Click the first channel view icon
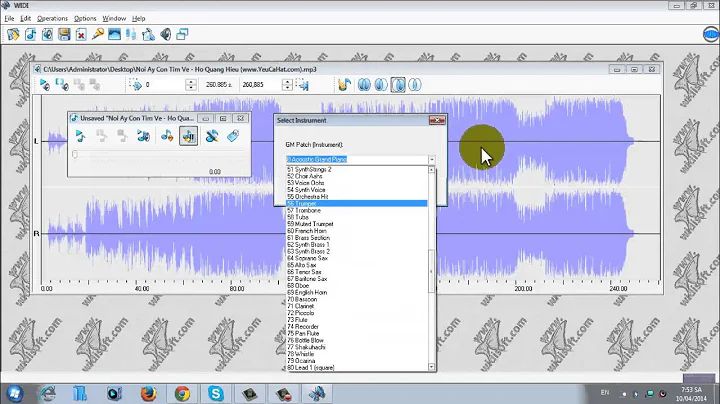The height and width of the screenshot is (404, 720). pyautogui.click(x=364, y=84)
